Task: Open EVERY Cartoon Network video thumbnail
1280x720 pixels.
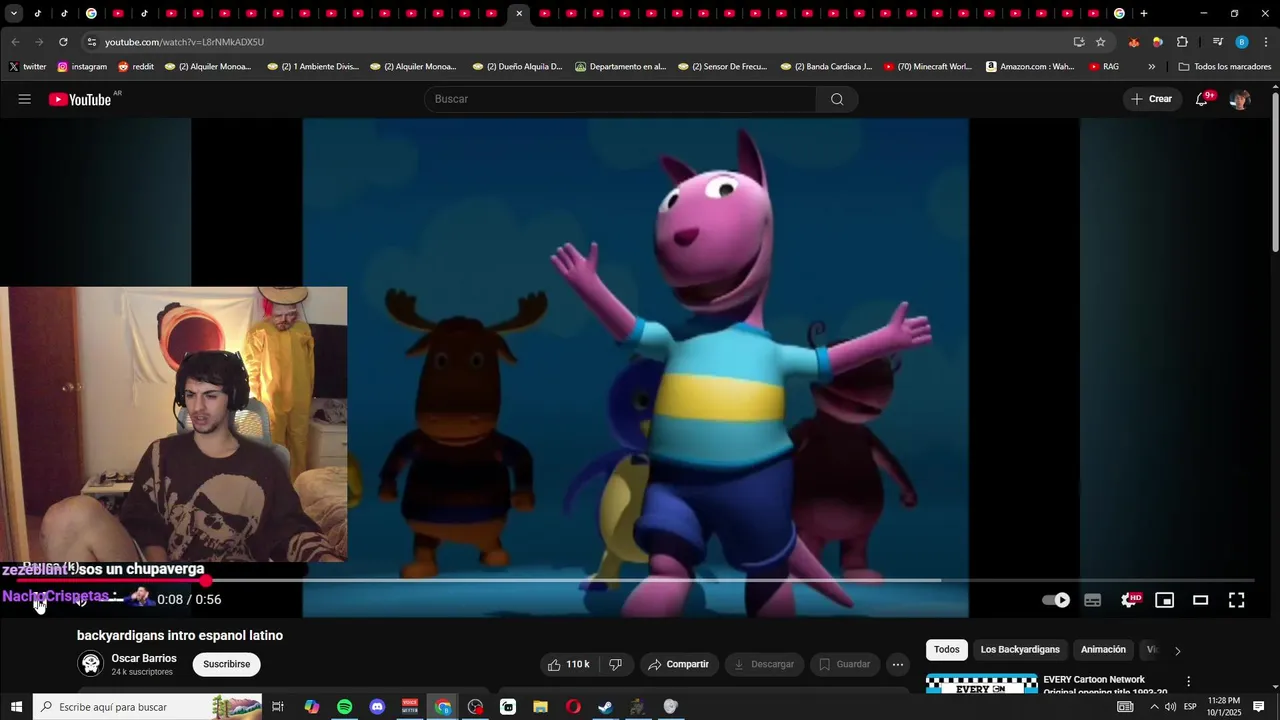Action: click(x=982, y=684)
